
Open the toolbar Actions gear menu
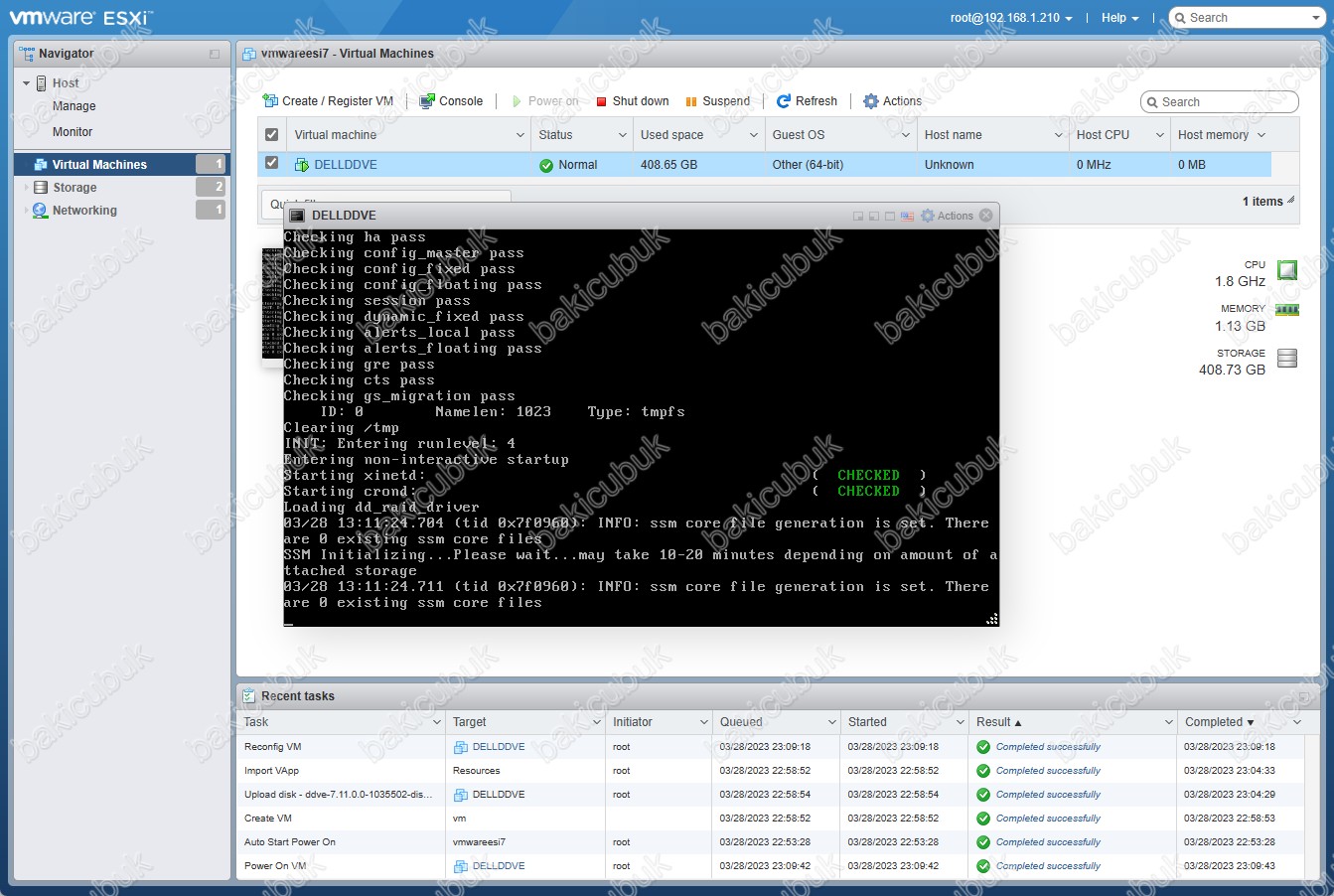tap(892, 101)
